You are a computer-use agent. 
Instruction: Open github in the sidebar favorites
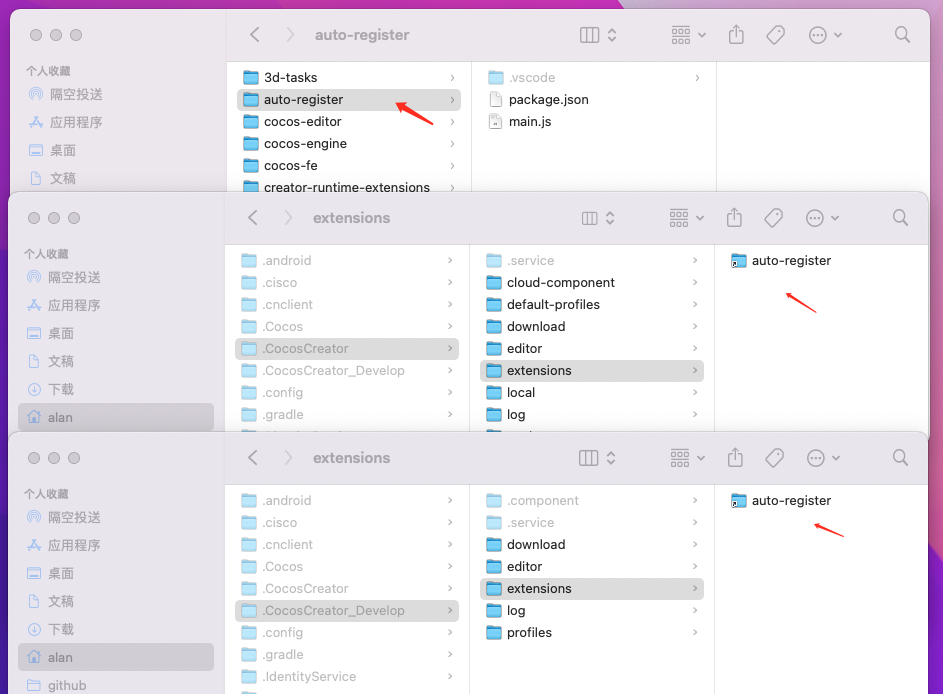(x=67, y=685)
